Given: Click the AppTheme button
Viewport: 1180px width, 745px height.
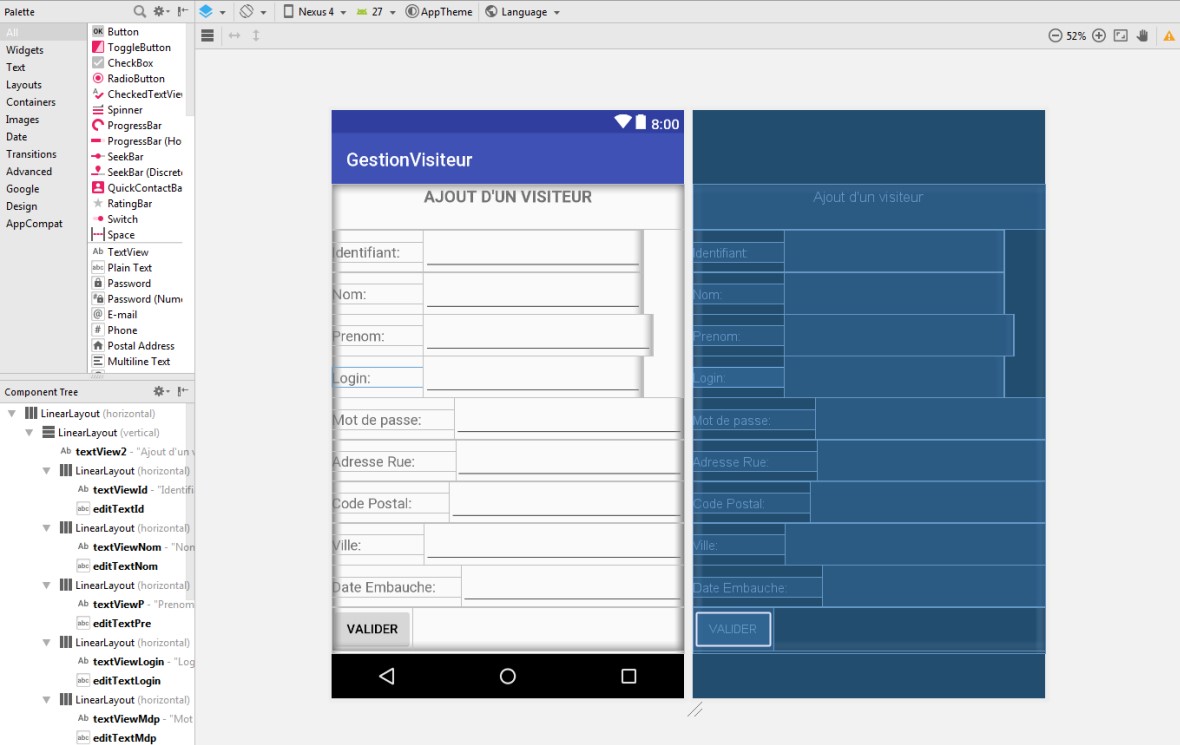Looking at the screenshot, I should pyautogui.click(x=440, y=12).
